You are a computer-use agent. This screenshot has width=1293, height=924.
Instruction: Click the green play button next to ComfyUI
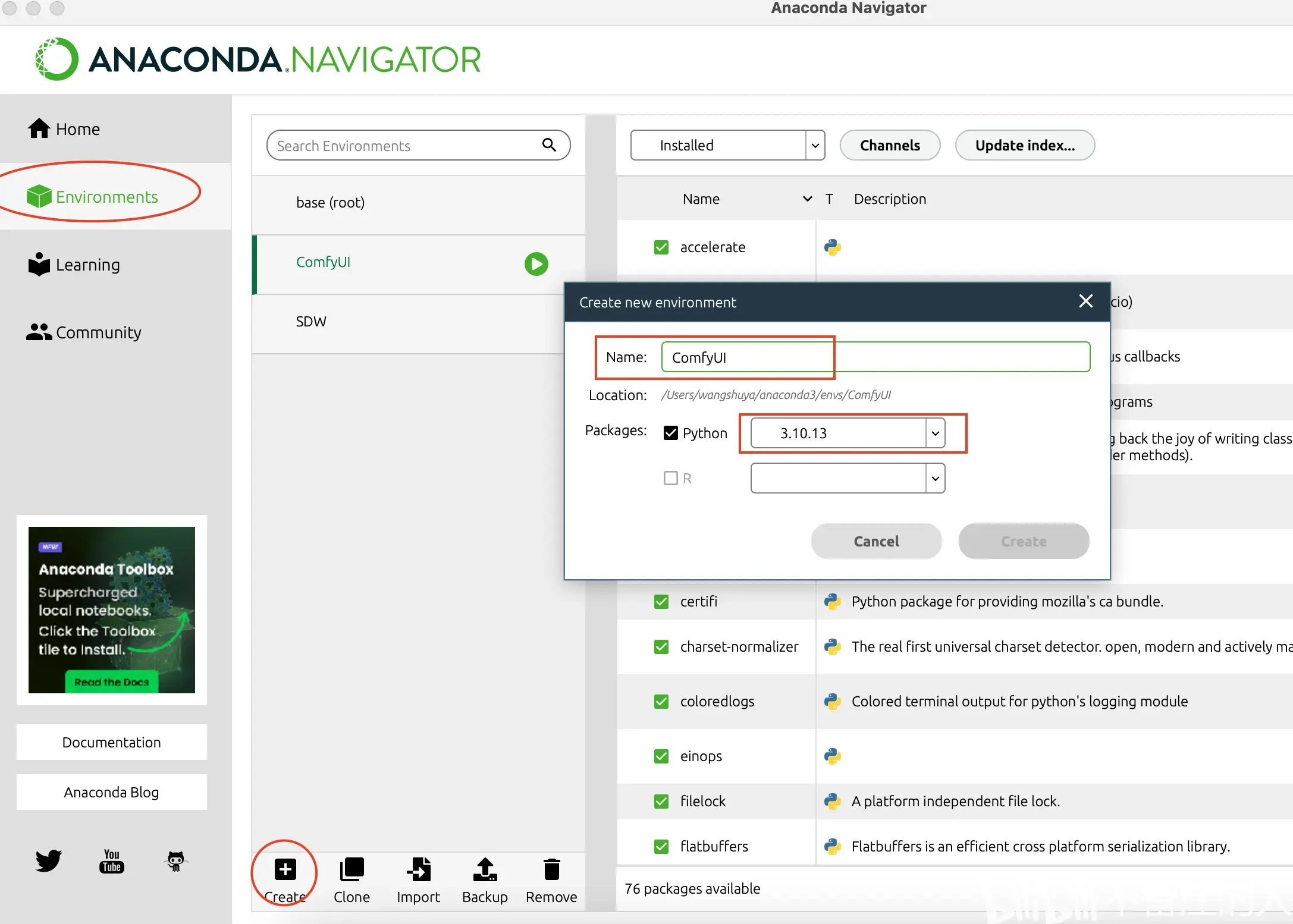click(x=536, y=264)
